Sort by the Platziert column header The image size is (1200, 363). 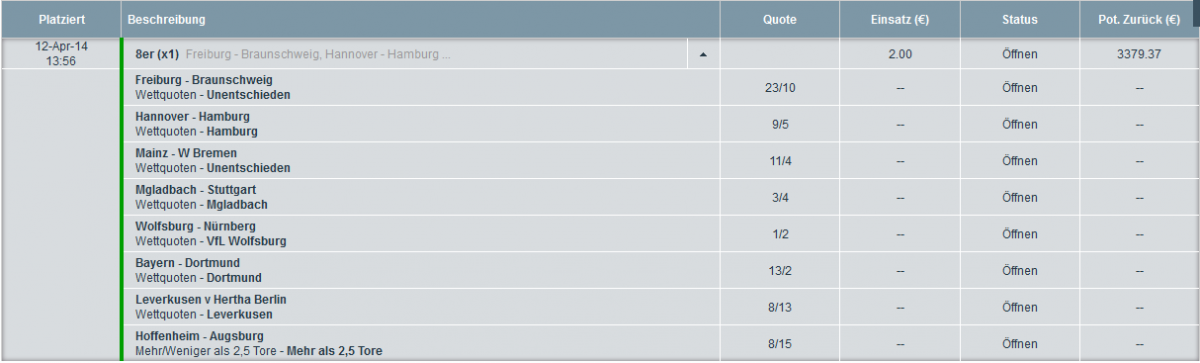(60, 19)
